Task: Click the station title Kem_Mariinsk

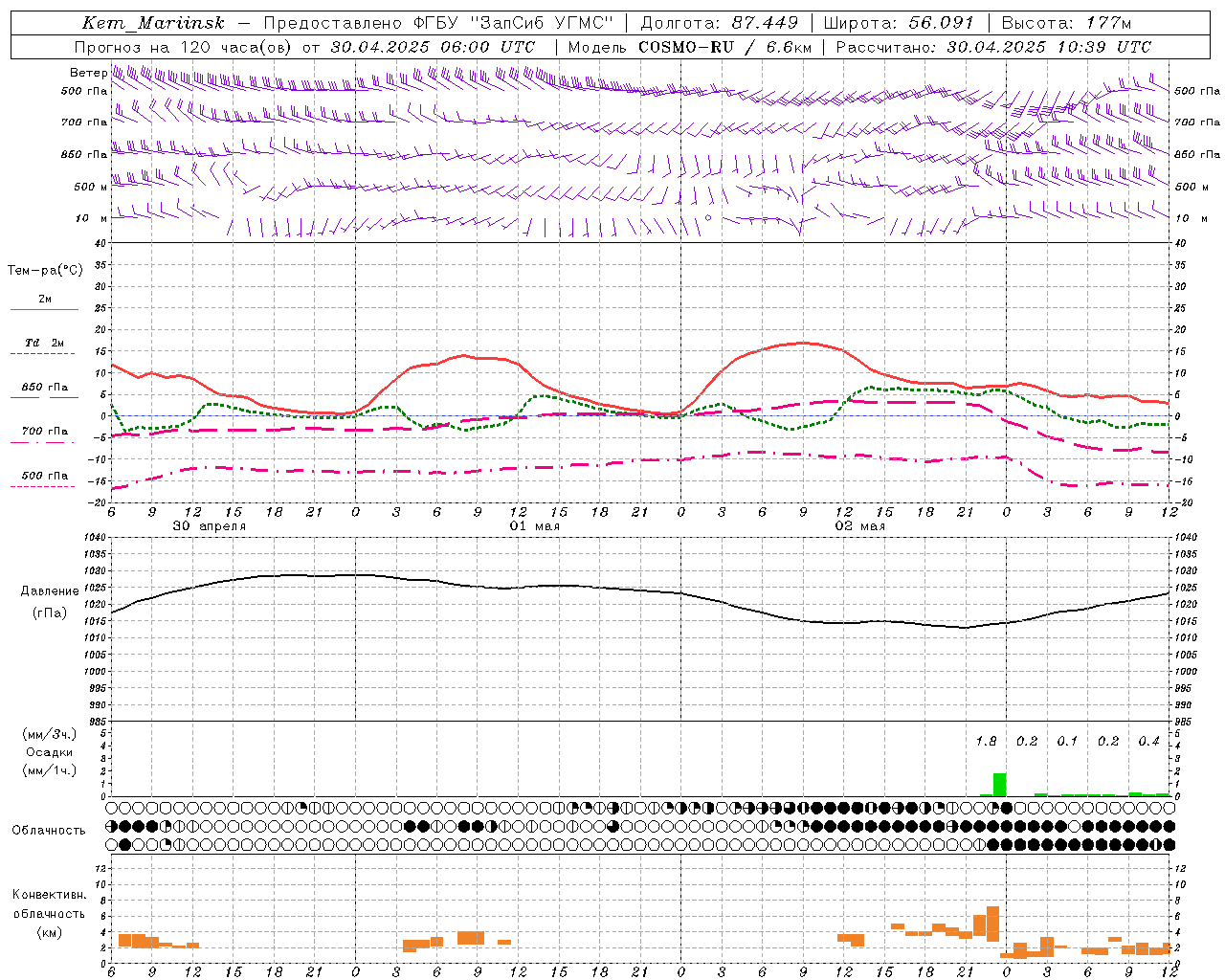Action: [153, 23]
